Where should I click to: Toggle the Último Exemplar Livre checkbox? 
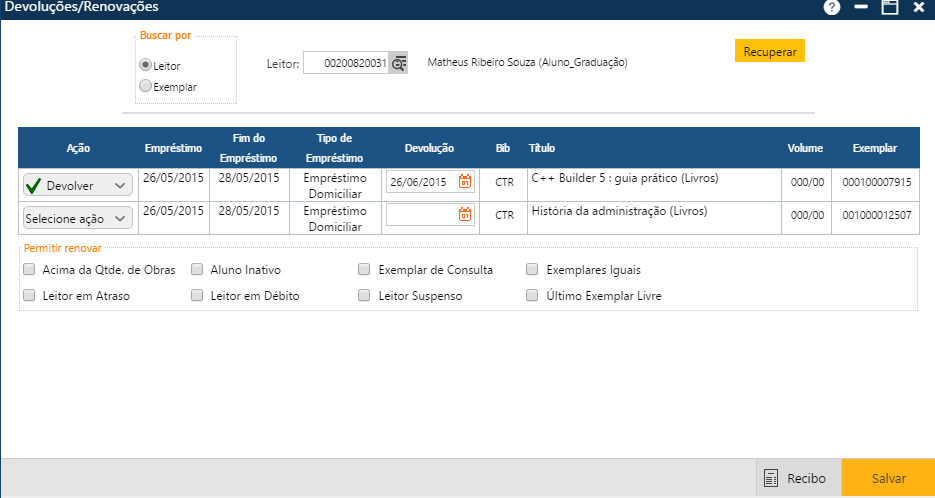click(533, 296)
